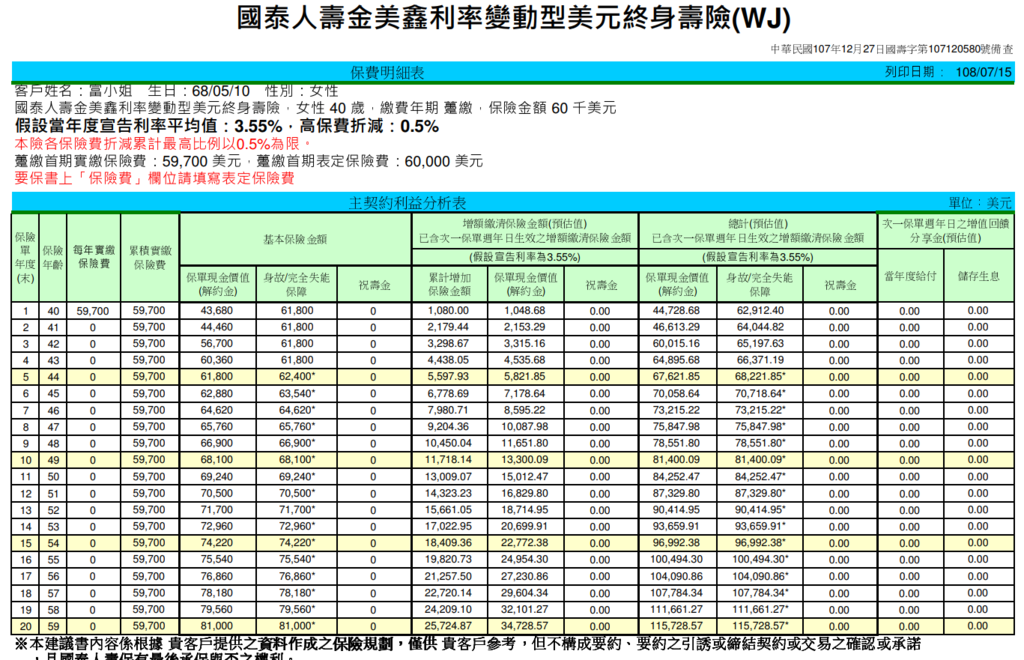The height and width of the screenshot is (660, 1024).
Task: Click the "每年實繳保險費" column header
Action: click(x=93, y=258)
